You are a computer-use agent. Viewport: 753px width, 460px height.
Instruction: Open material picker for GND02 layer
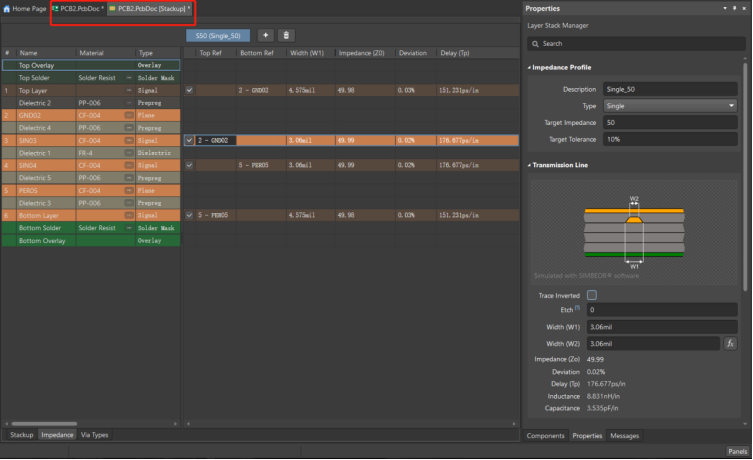[x=129, y=115]
